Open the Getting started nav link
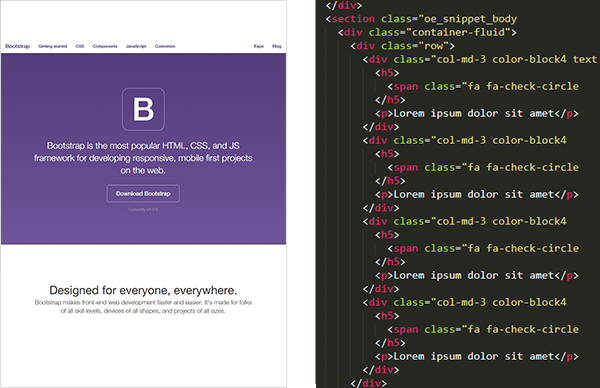Screen dimensions: 600x388 (52, 46)
